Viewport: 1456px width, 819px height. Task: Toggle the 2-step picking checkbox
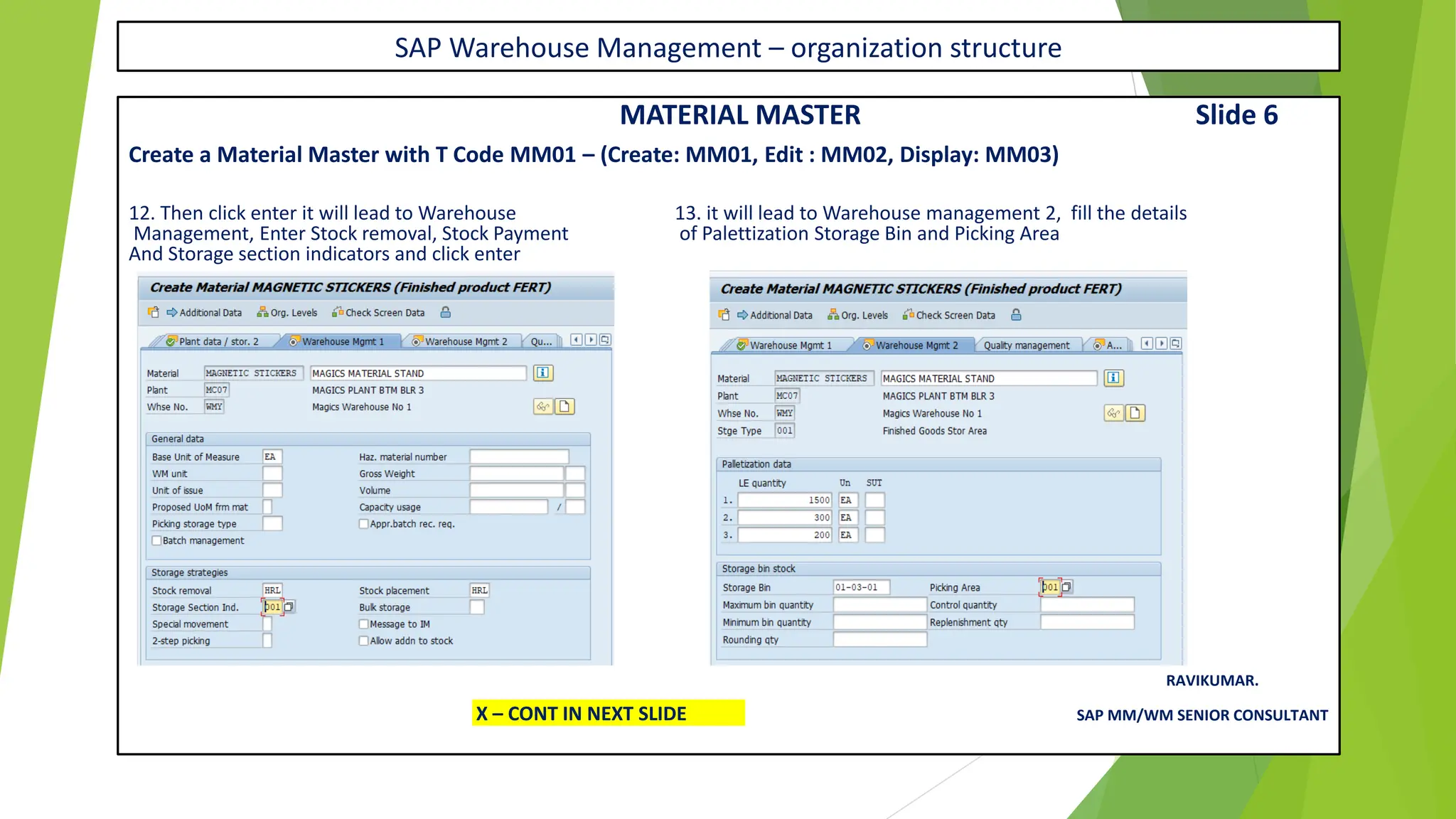click(x=267, y=641)
